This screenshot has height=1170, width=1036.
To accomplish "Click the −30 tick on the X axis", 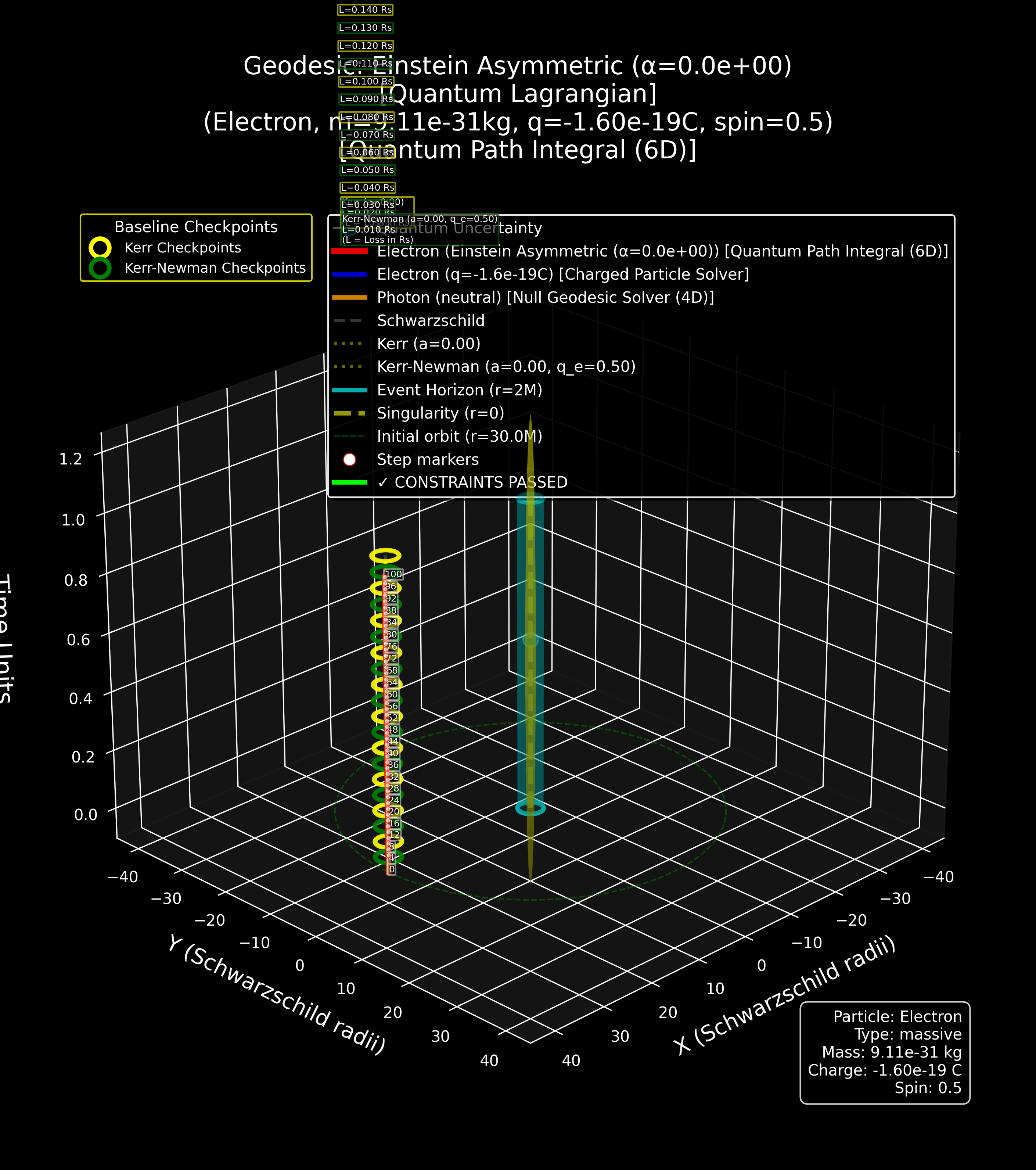I will tap(895, 899).
